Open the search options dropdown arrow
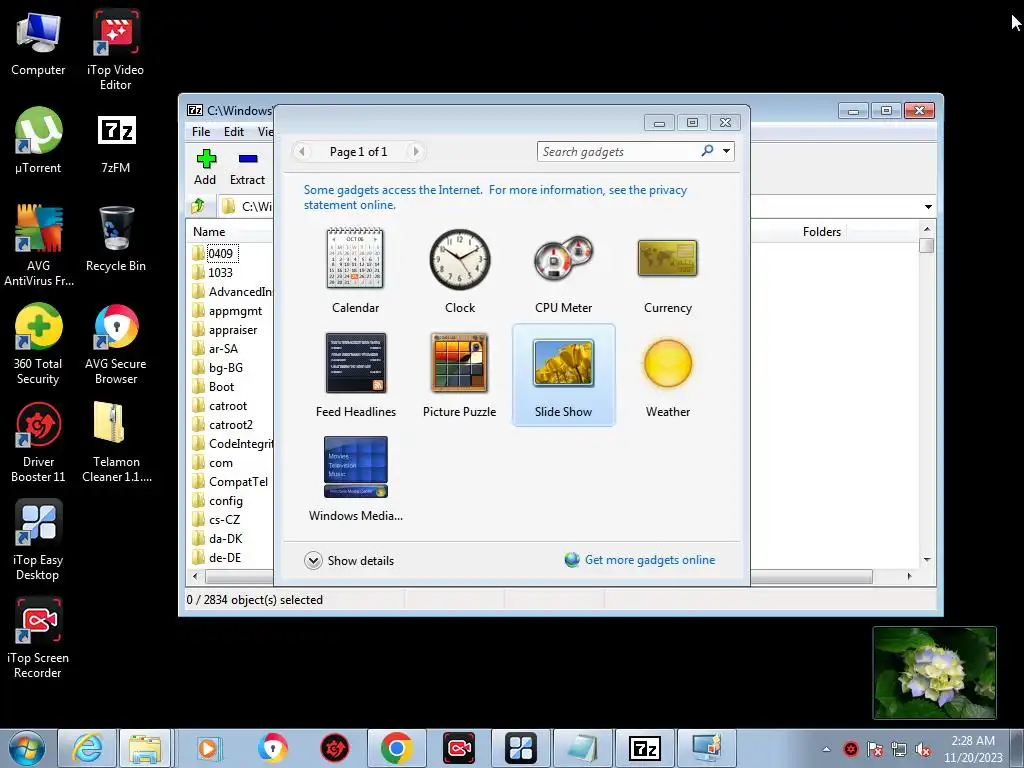Screen dimensions: 1024x768 726,151
